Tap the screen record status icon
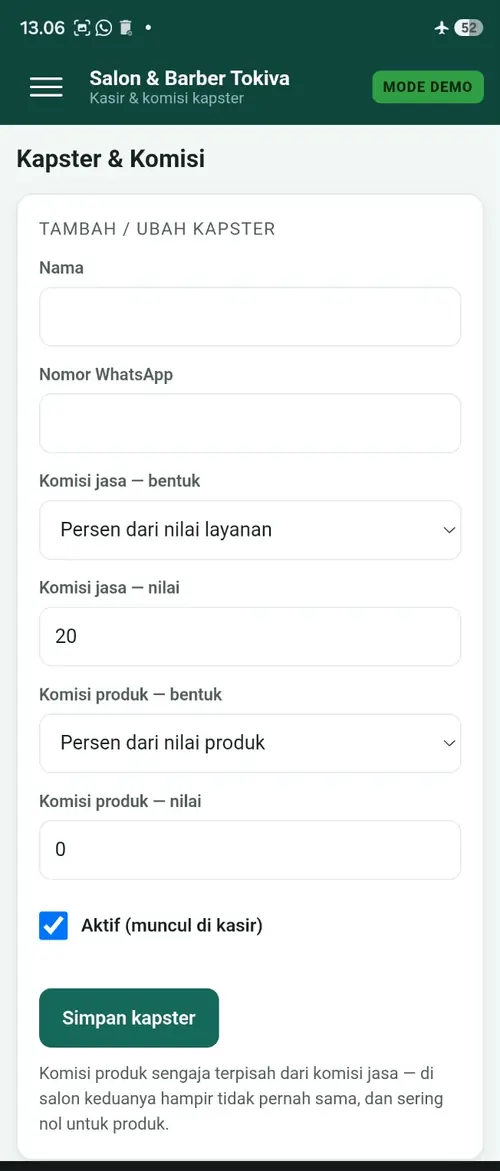 (x=82, y=28)
